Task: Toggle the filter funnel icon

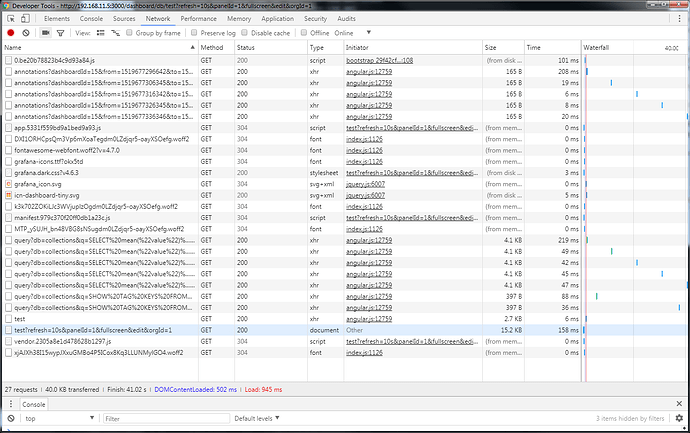Action: (x=60, y=33)
